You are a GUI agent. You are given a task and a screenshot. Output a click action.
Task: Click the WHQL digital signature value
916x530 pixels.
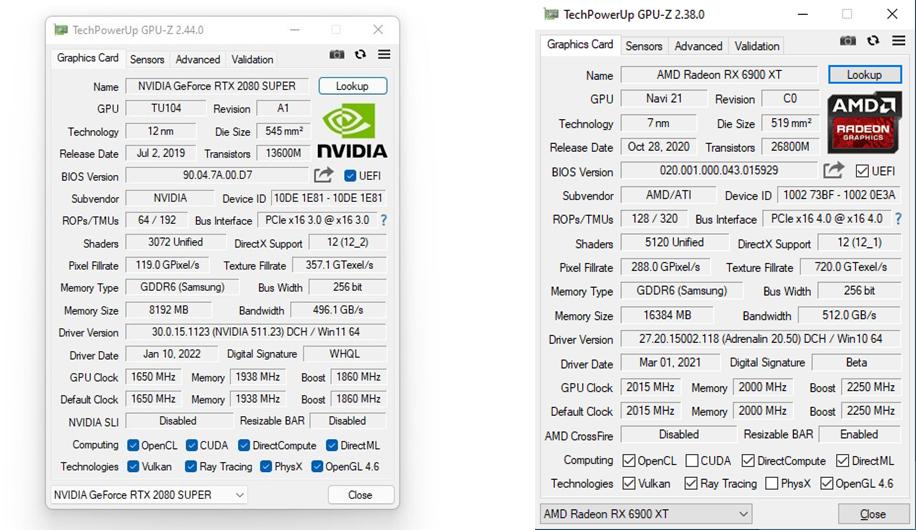(345, 354)
